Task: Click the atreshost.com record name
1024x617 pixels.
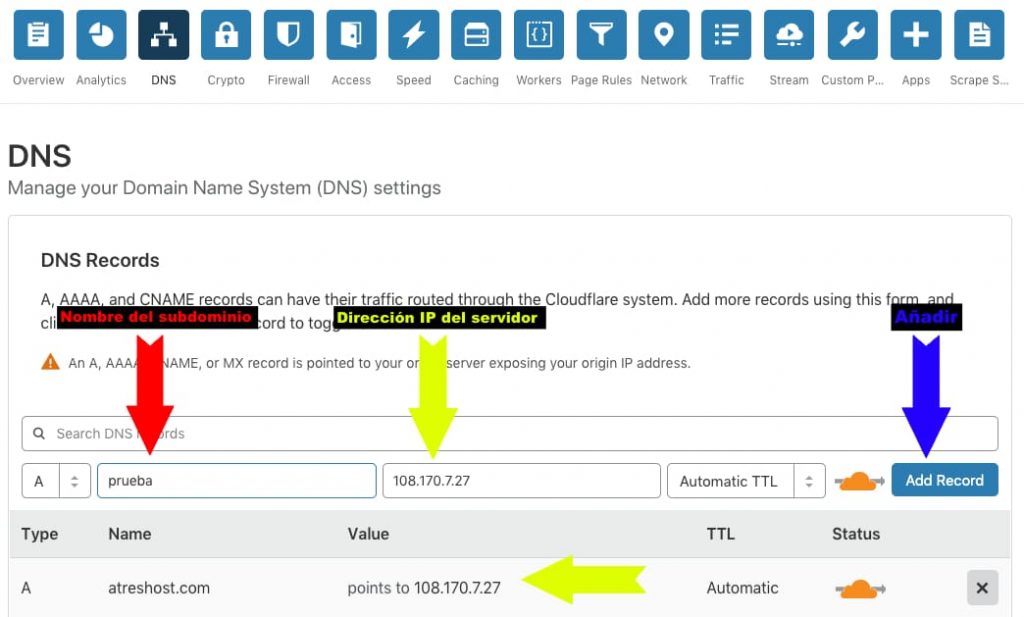Action: coord(159,588)
